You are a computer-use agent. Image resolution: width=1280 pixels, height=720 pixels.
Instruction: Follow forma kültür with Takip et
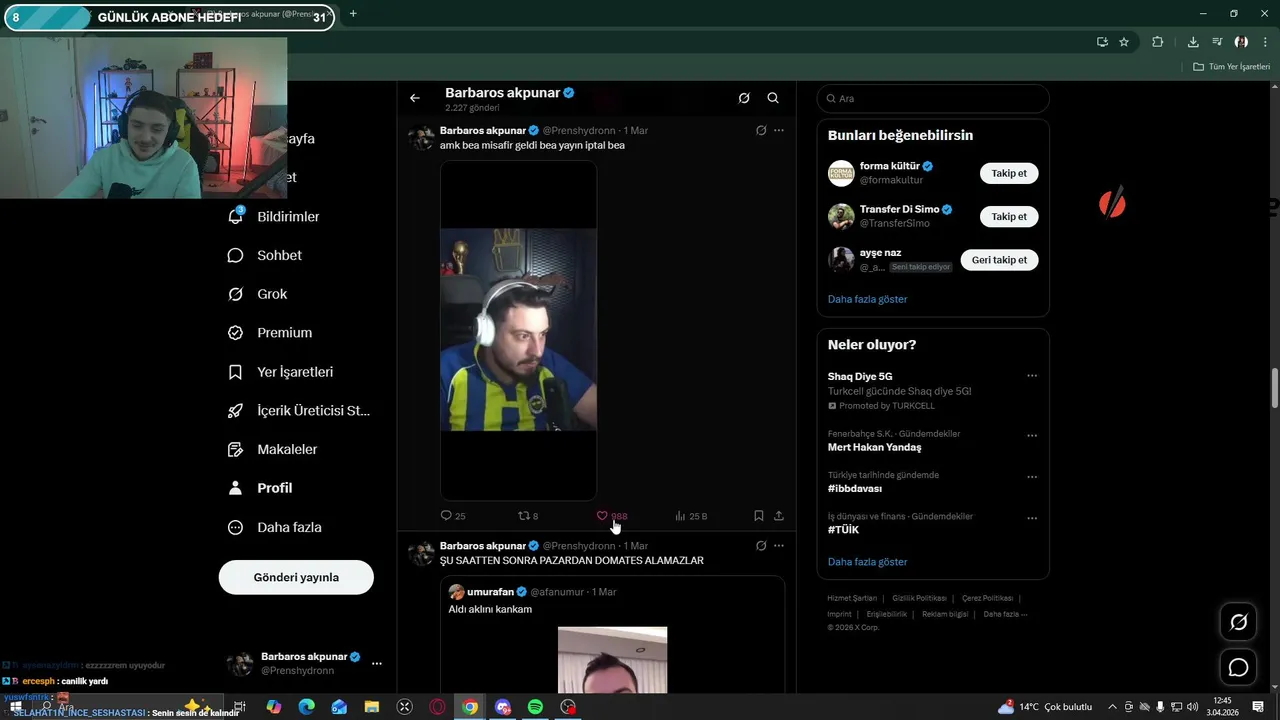pos(1009,173)
